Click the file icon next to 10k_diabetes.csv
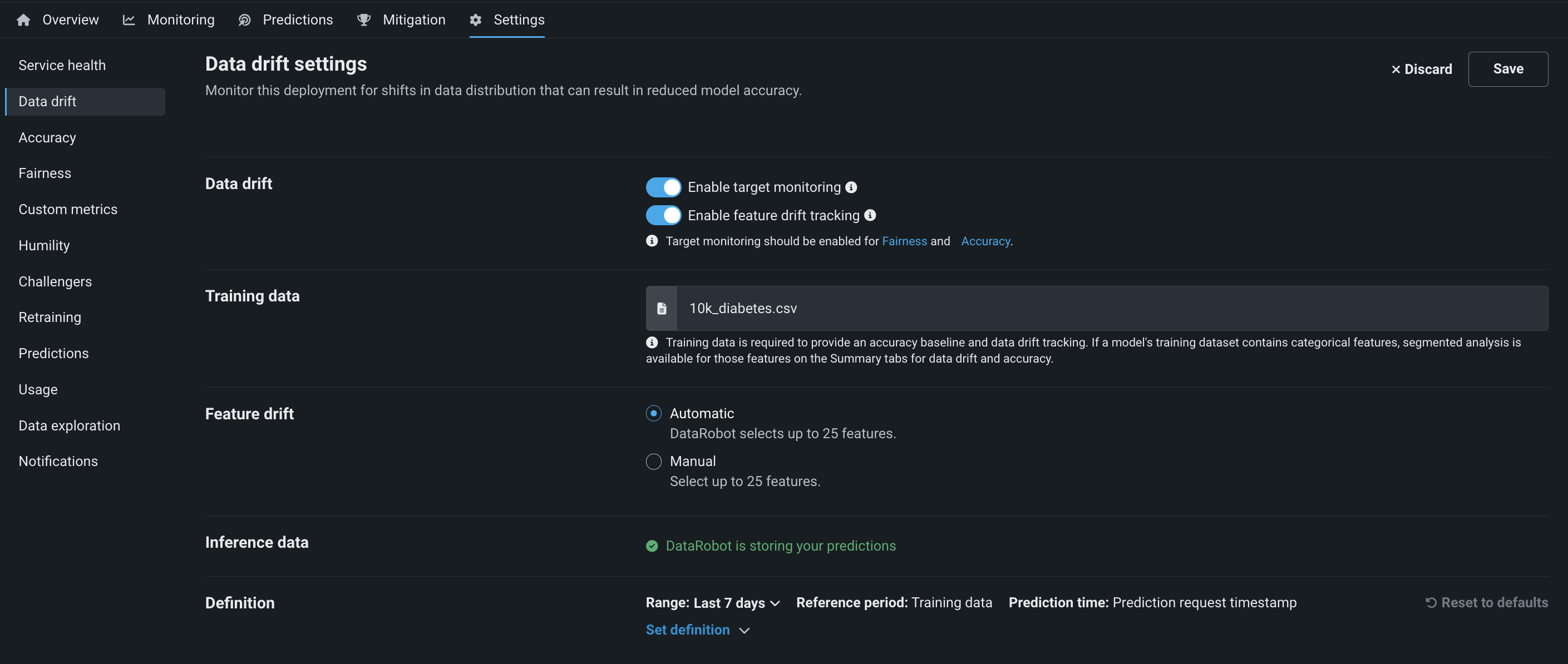This screenshot has width=1568, height=664. [x=662, y=309]
